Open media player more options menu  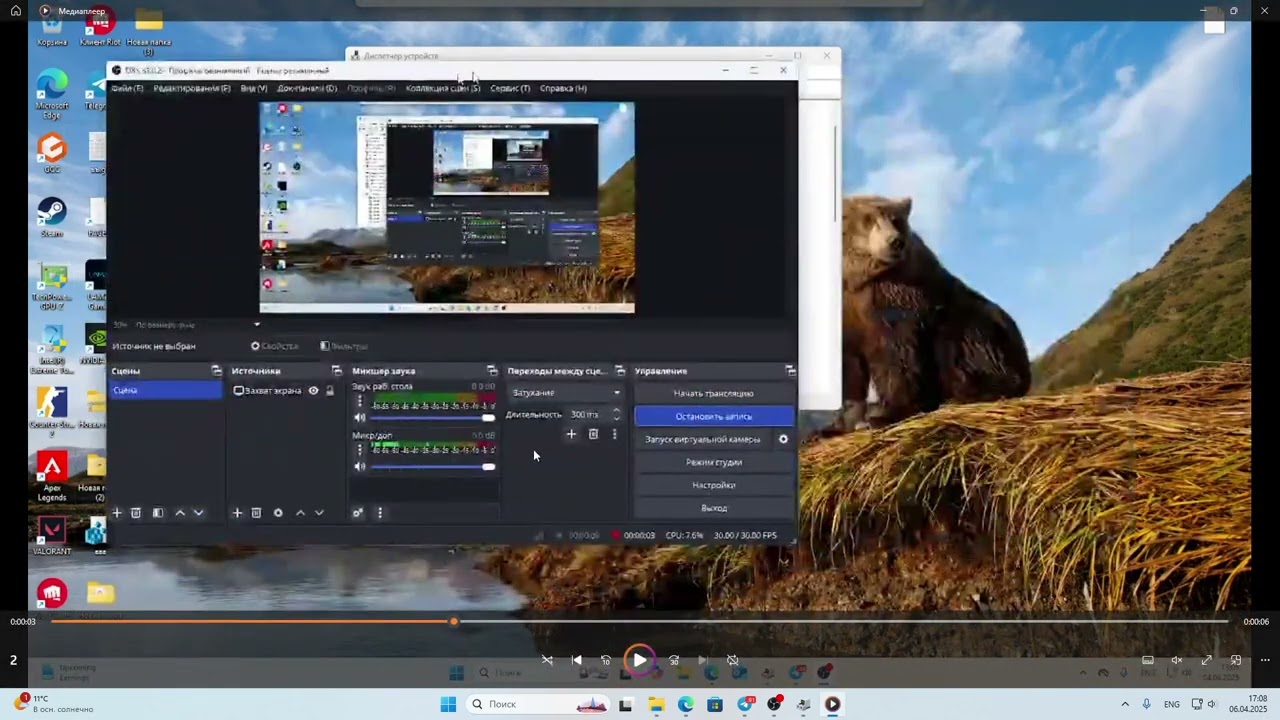pos(1265,660)
